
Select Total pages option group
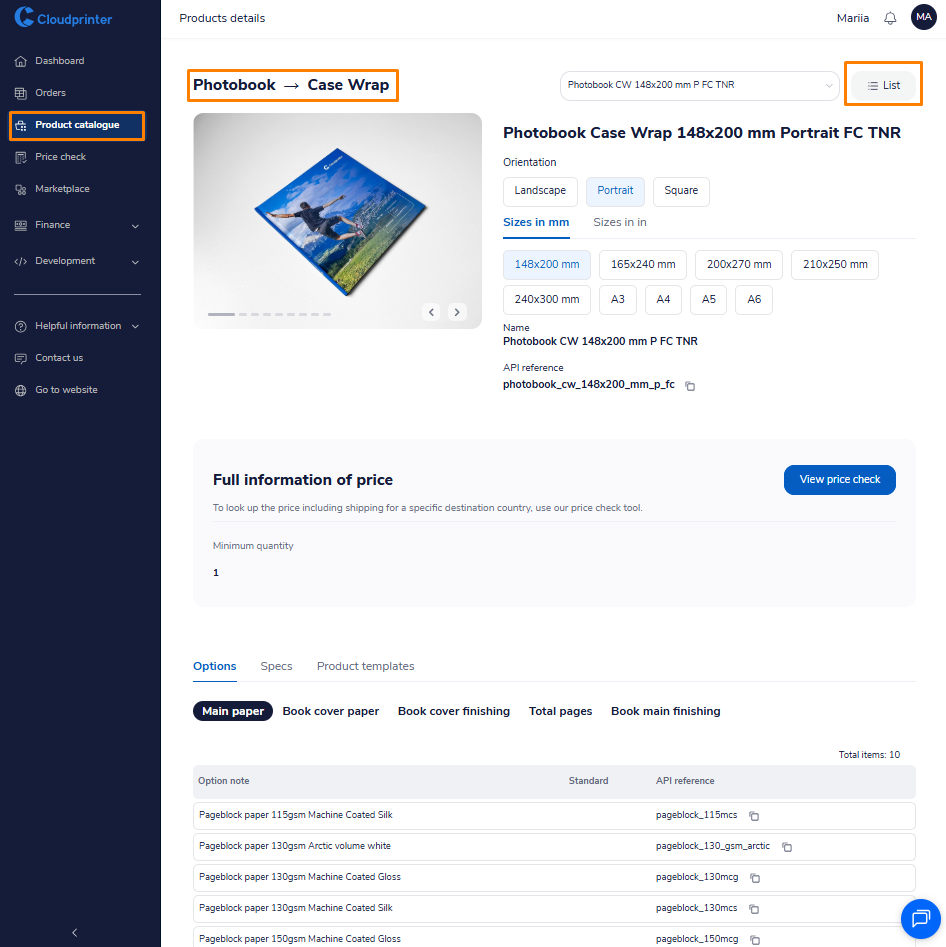point(560,711)
